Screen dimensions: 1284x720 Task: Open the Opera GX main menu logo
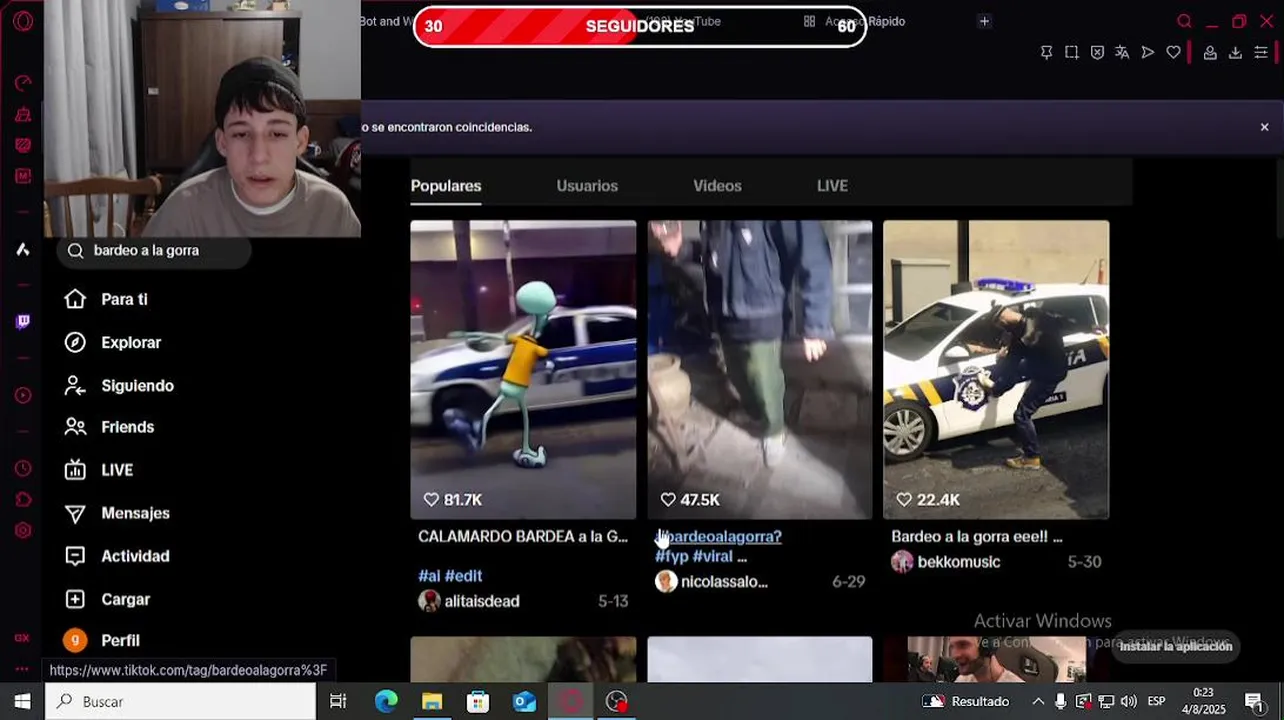(23, 21)
